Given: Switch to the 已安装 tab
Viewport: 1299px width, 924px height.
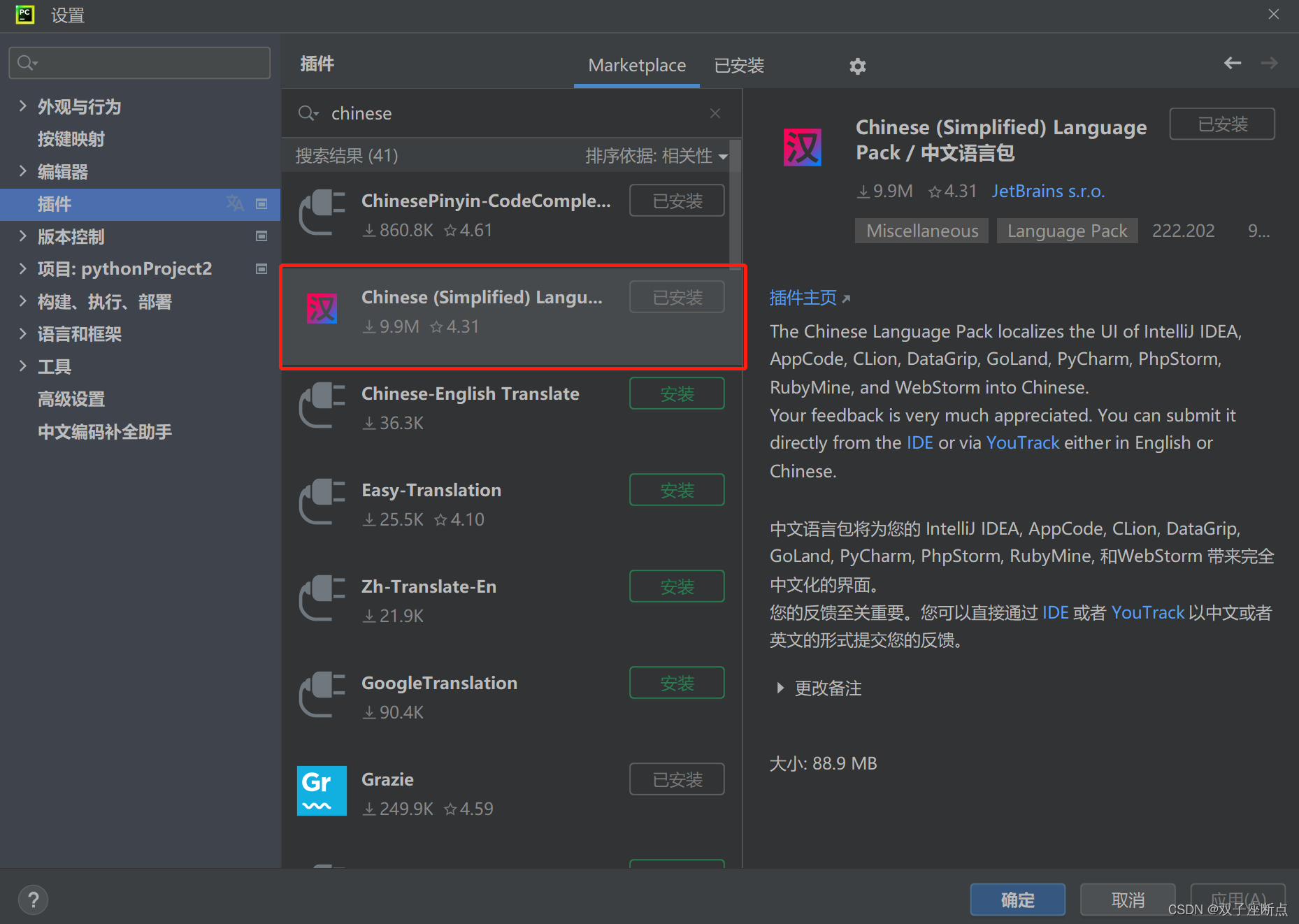Looking at the screenshot, I should pos(739,65).
